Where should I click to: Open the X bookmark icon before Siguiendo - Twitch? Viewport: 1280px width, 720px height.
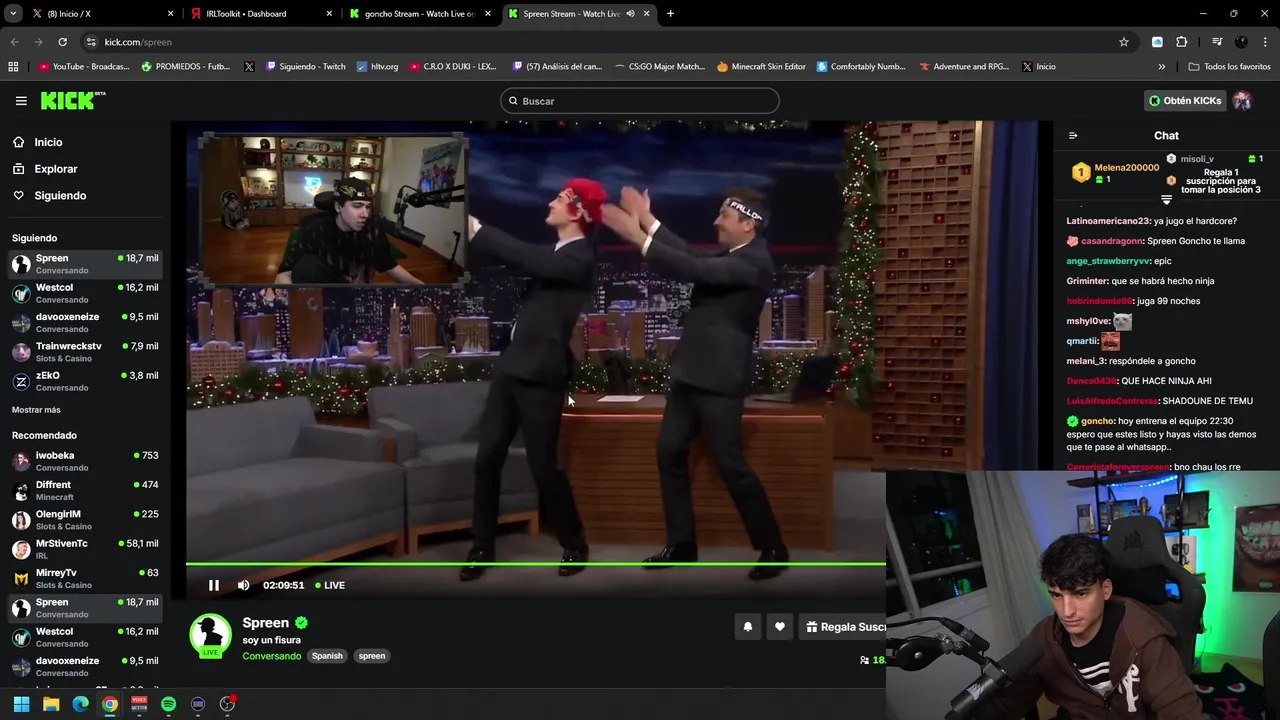coord(249,67)
